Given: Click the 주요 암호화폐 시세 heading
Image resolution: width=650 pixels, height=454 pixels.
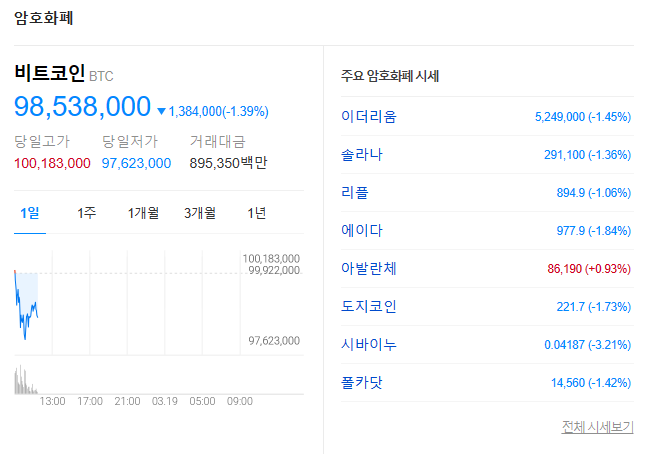Looking at the screenshot, I should click(390, 76).
